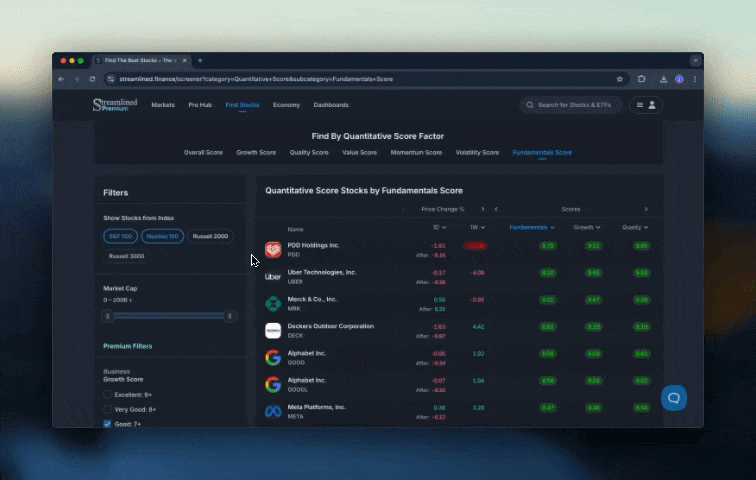756x480 pixels.
Task: Click the Streamlined Premium logo
Action: (x=115, y=105)
